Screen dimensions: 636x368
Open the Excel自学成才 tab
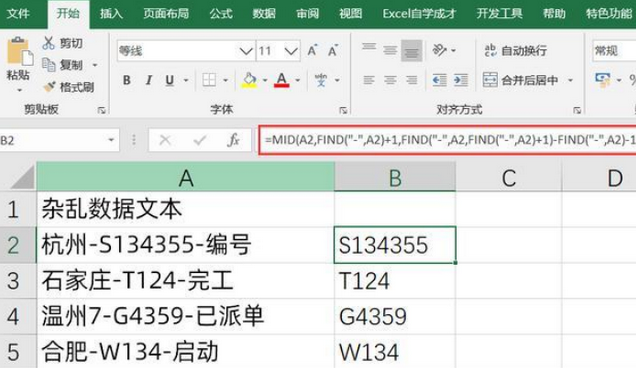click(419, 14)
